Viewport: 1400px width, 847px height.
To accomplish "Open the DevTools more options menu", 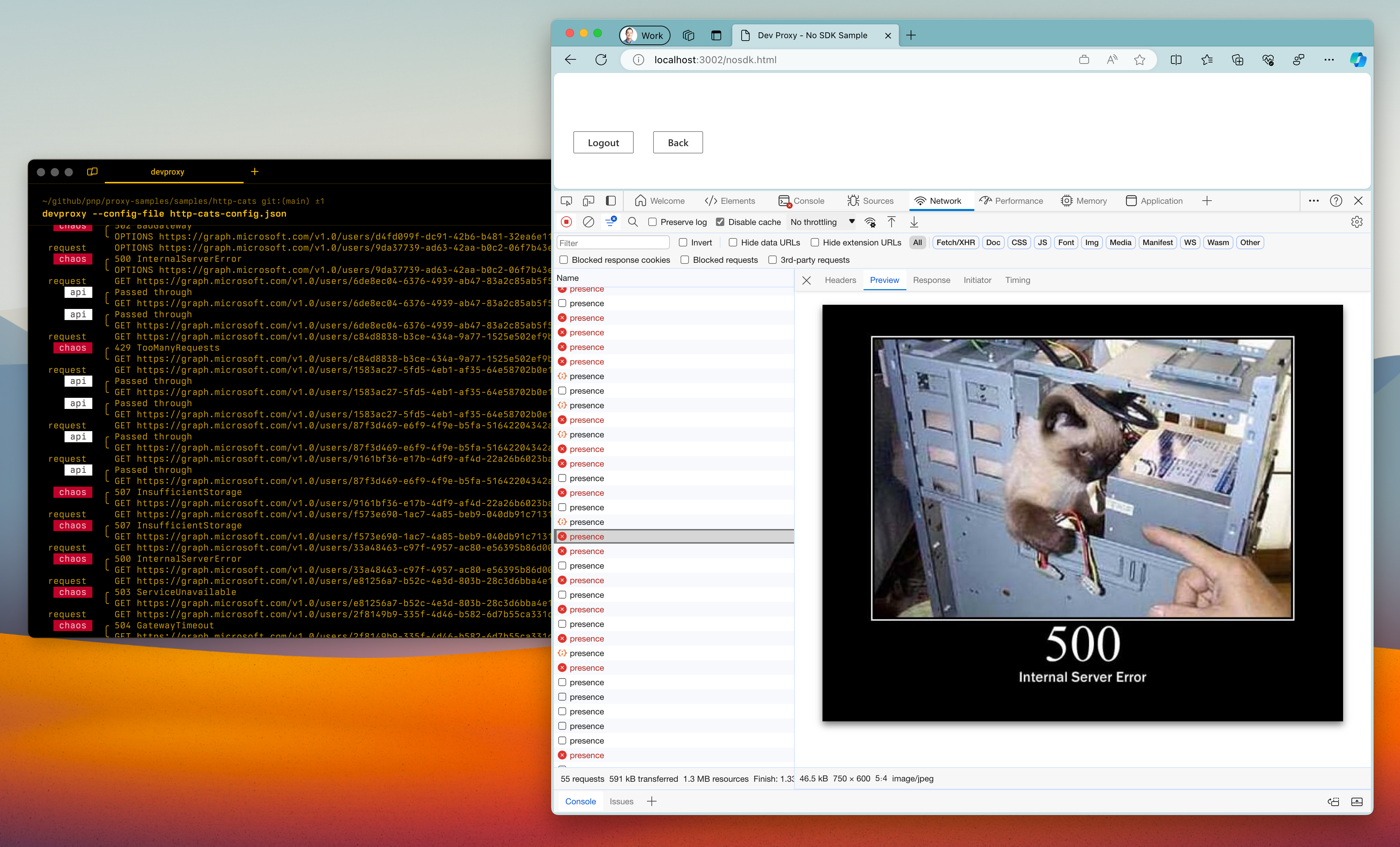I will pyautogui.click(x=1314, y=201).
